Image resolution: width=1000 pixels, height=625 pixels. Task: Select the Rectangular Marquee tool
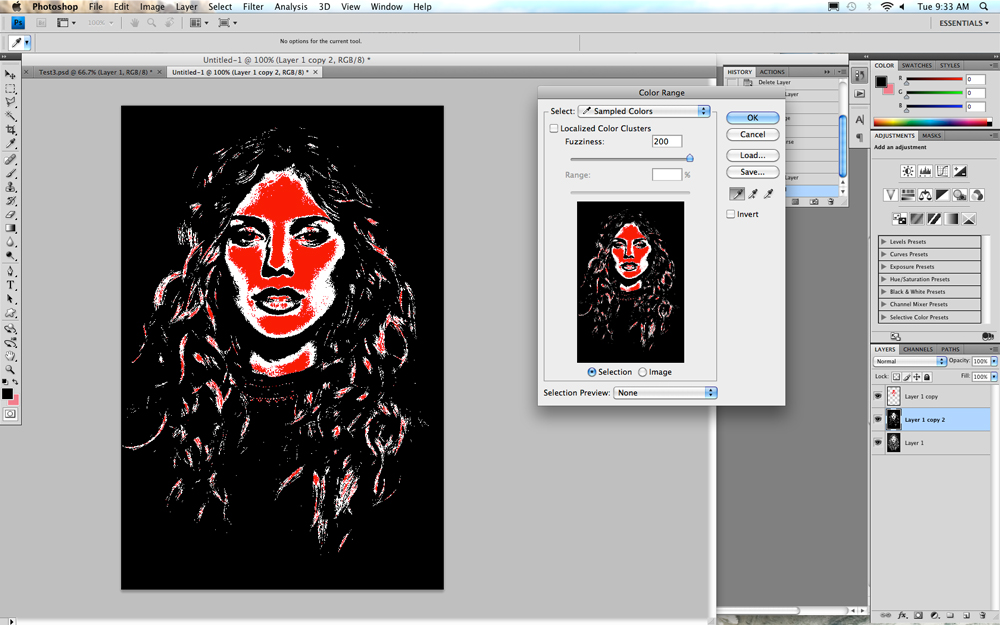[10, 89]
